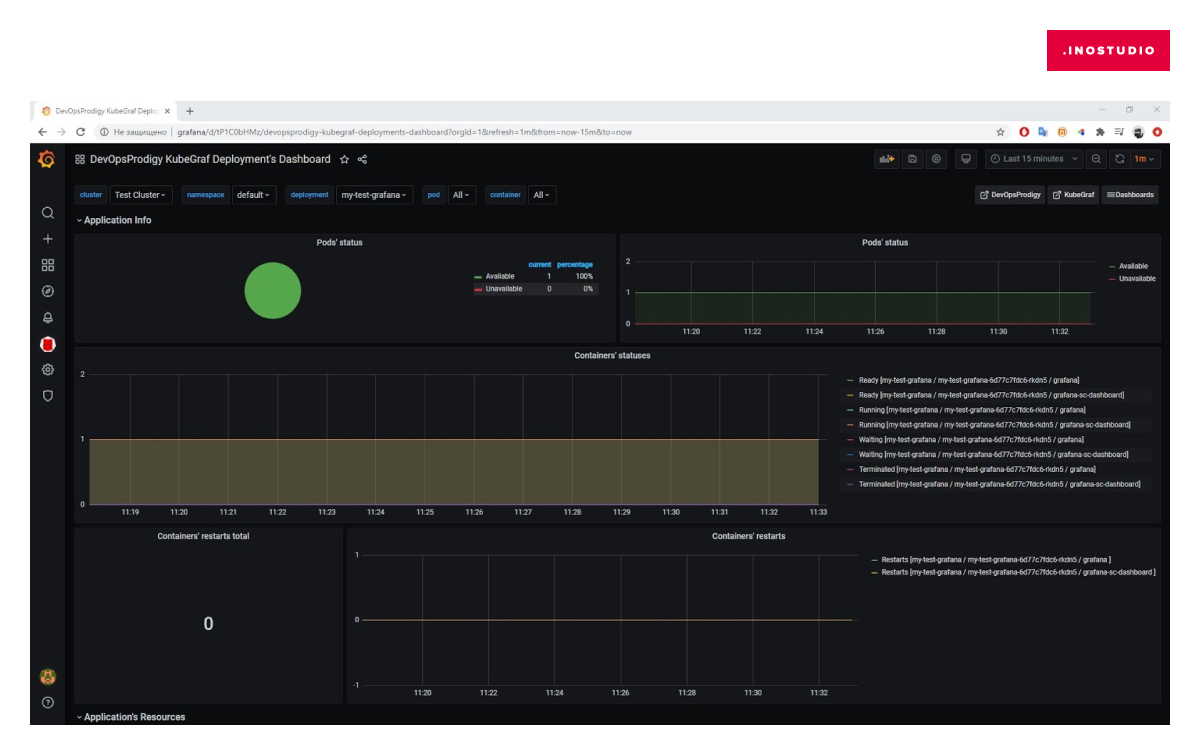Zoom out time range magnifier icon

pos(1097,159)
